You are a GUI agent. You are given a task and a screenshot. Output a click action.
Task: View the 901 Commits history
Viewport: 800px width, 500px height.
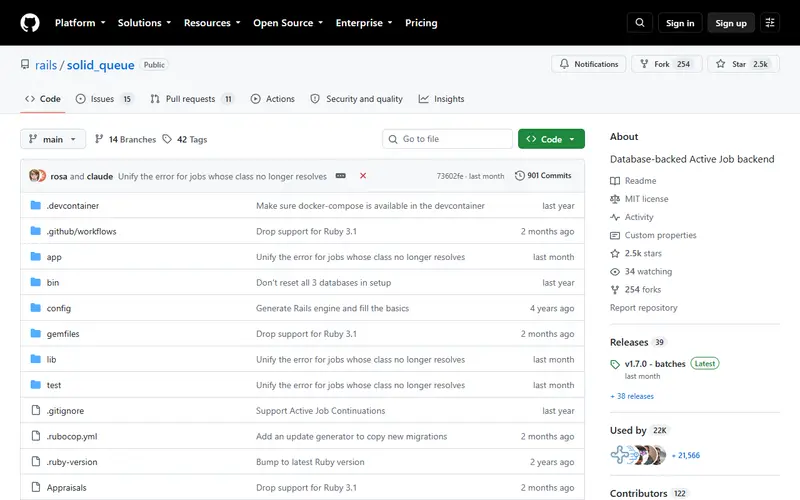tap(543, 176)
